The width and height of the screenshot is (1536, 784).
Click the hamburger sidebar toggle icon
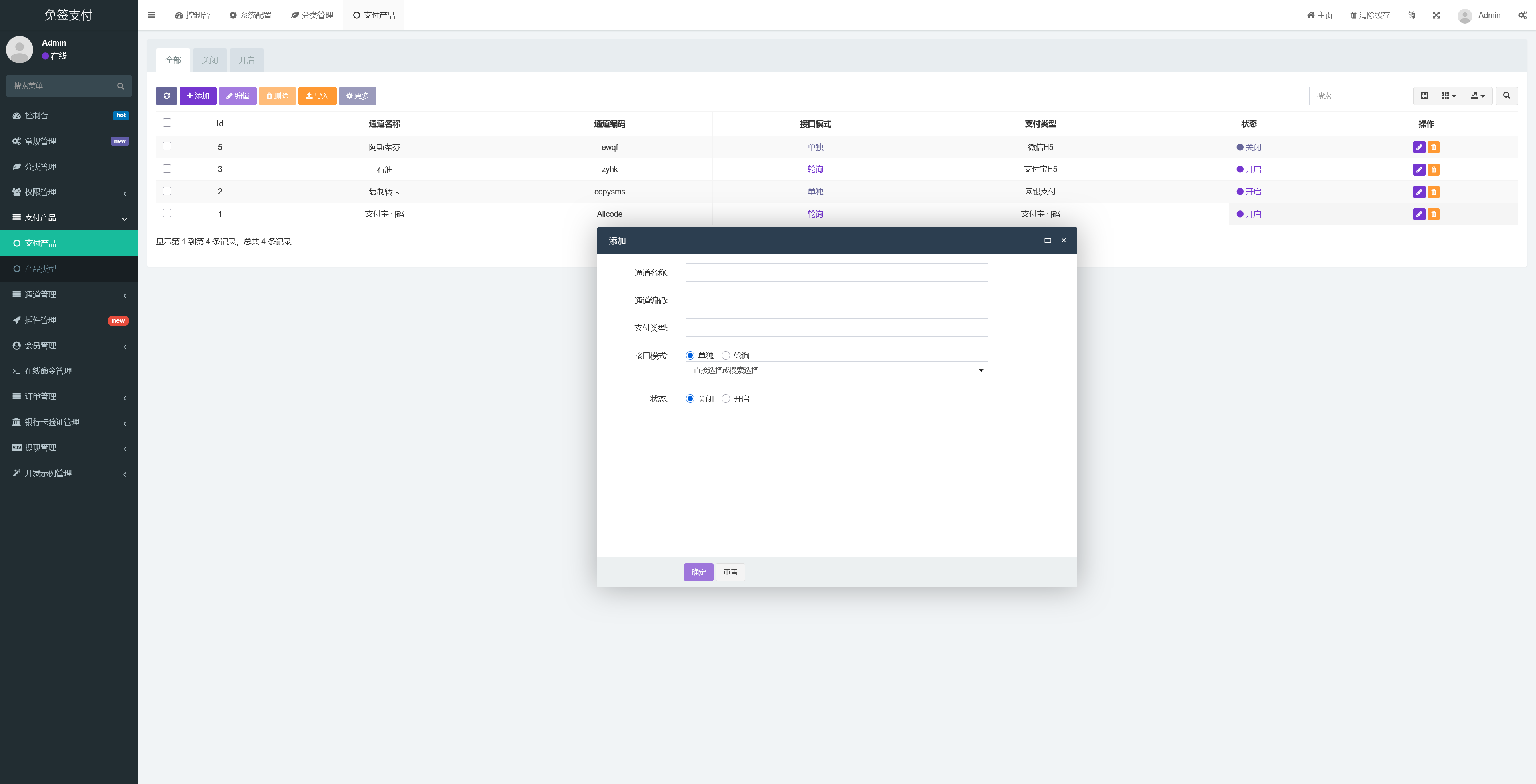[152, 15]
